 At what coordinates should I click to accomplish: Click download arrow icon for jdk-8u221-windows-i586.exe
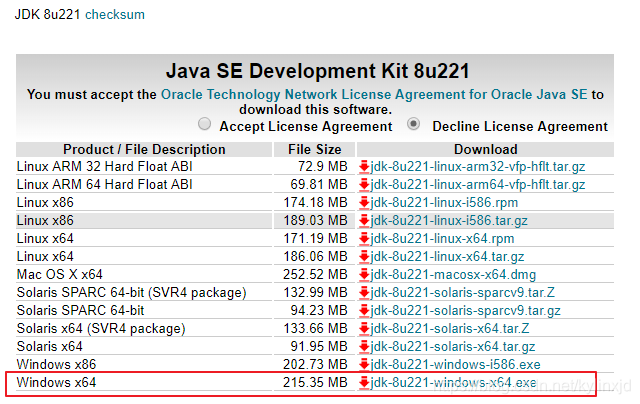(364, 364)
